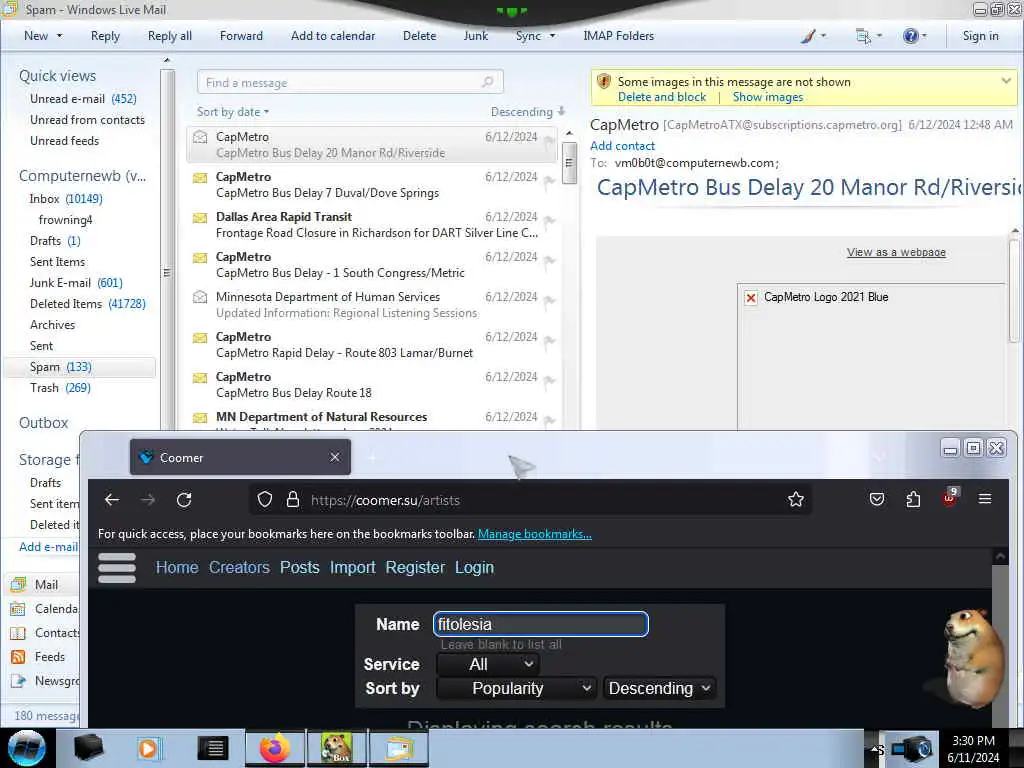Click the Show images link
This screenshot has width=1024, height=768.
(x=767, y=97)
